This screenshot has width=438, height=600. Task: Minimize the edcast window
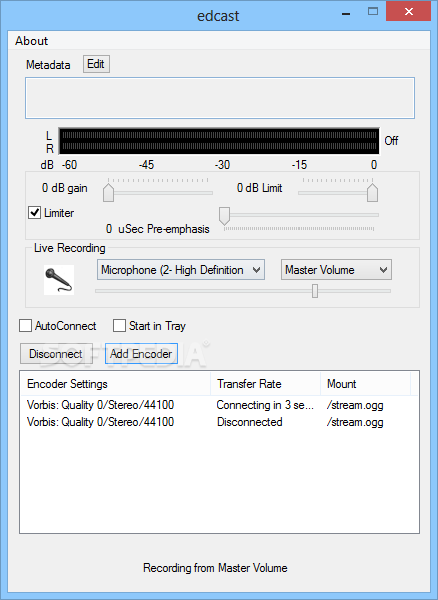(346, 13)
